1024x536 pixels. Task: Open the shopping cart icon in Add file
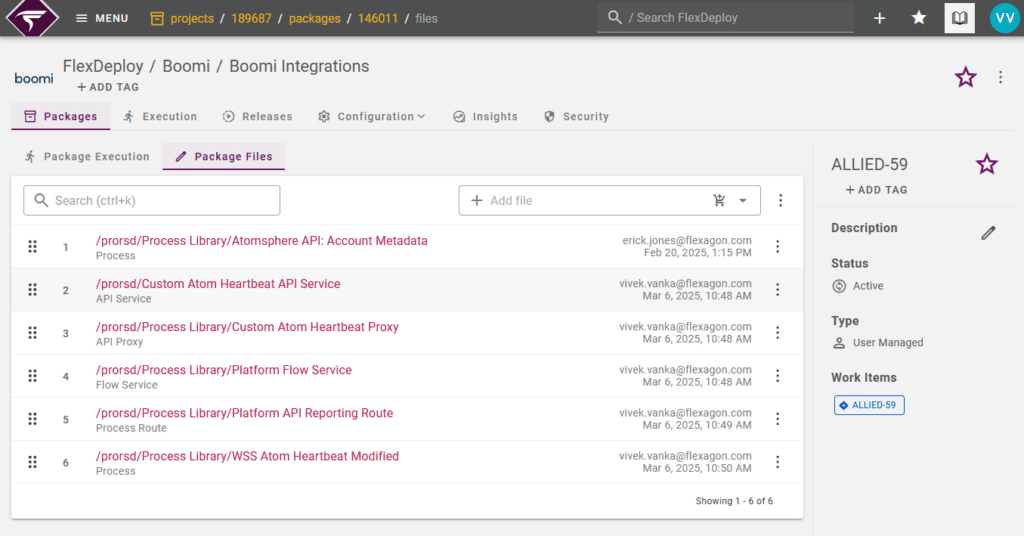coord(719,200)
